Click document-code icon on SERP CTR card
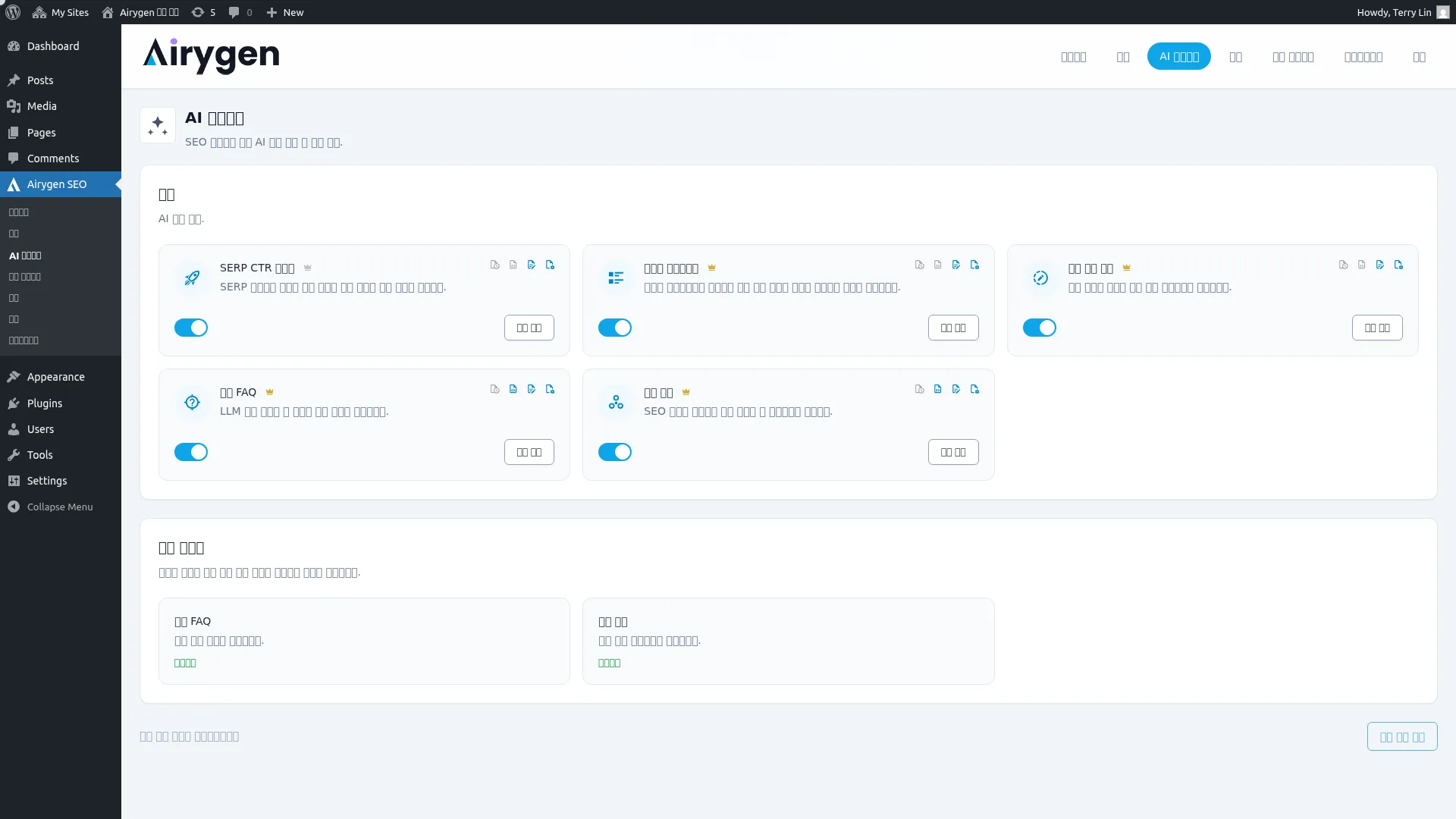 click(x=513, y=265)
